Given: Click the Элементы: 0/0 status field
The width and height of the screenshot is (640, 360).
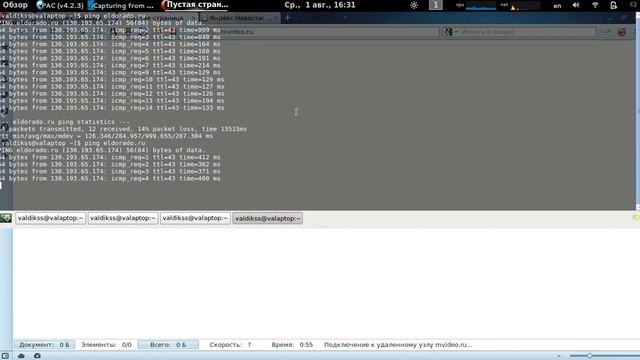Looking at the screenshot, I should [106, 345].
